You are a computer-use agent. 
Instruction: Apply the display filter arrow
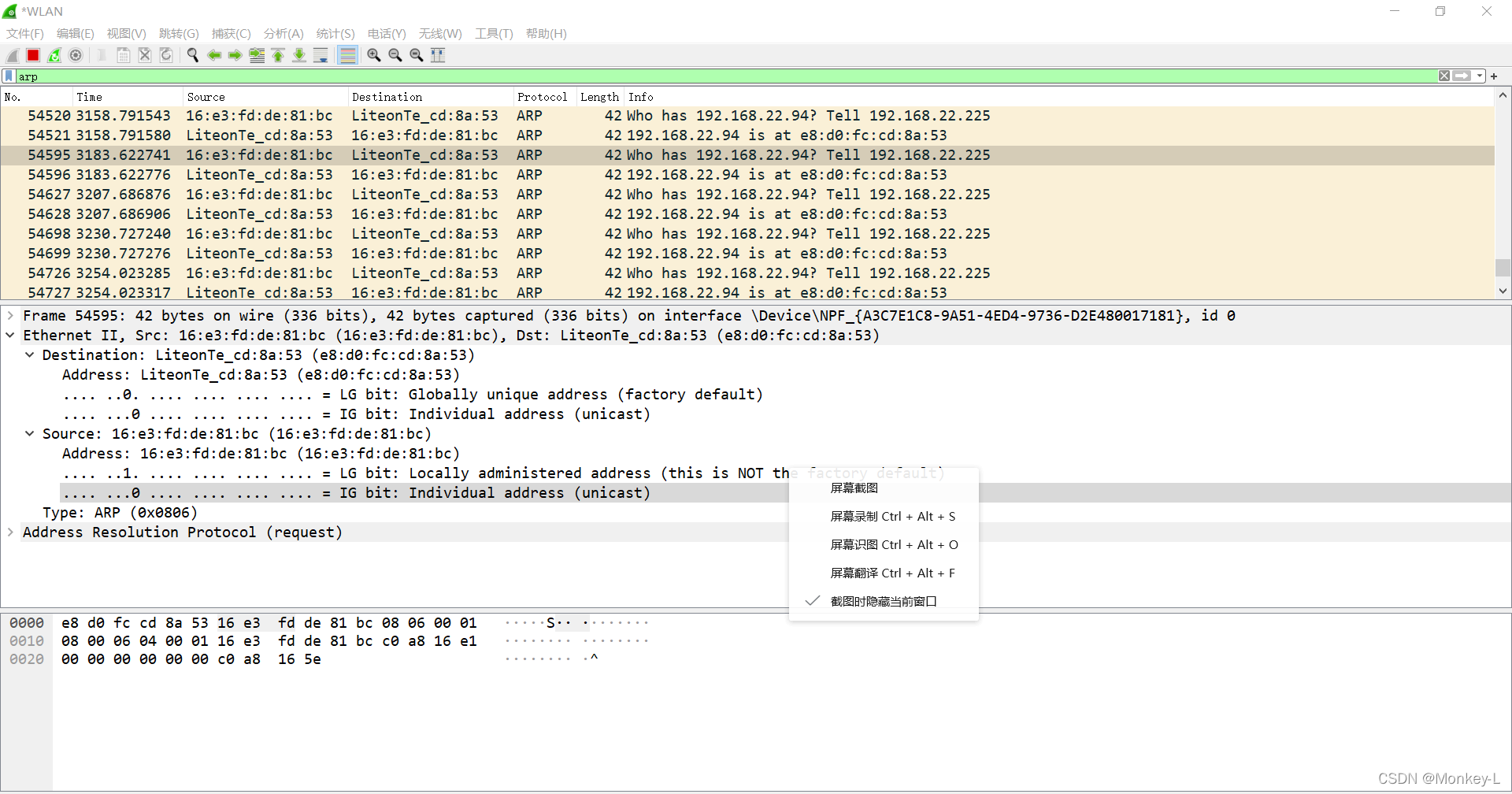point(1462,76)
